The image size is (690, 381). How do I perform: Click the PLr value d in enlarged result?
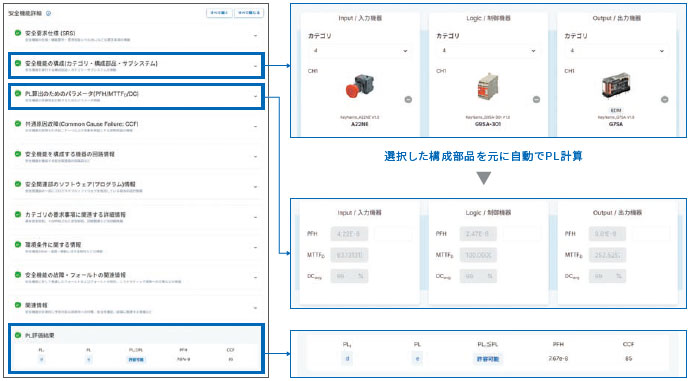tap(347, 359)
